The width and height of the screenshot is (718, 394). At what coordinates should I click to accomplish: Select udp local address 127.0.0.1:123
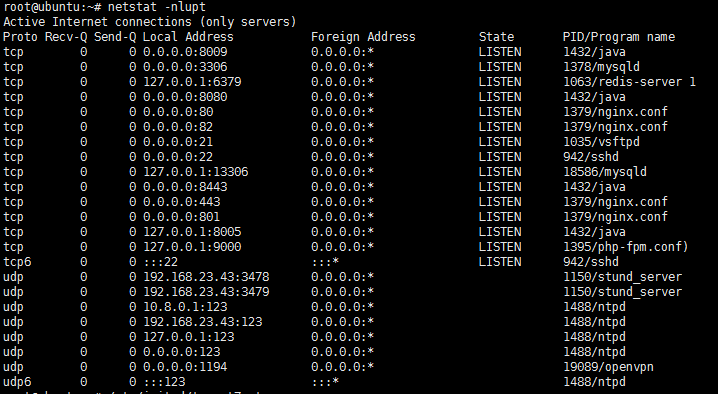(x=189, y=337)
